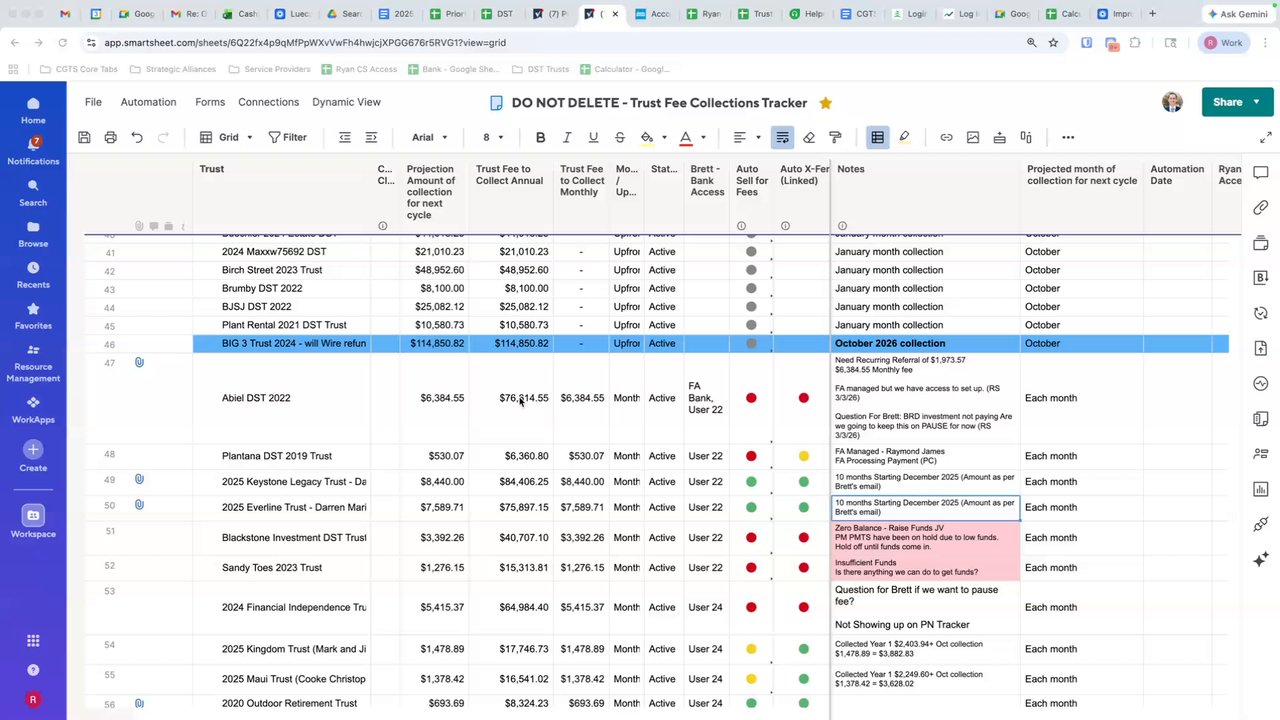
Task: Open the Dynamic View menu
Action: (x=346, y=102)
